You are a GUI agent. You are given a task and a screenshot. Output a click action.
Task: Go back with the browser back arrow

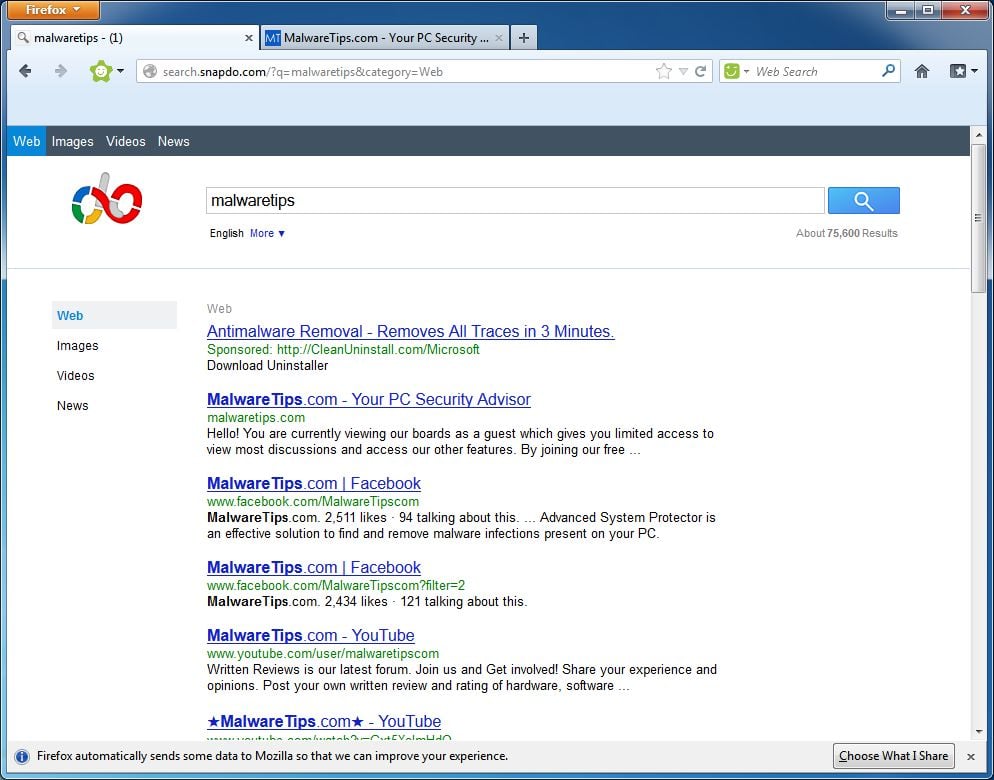25,71
